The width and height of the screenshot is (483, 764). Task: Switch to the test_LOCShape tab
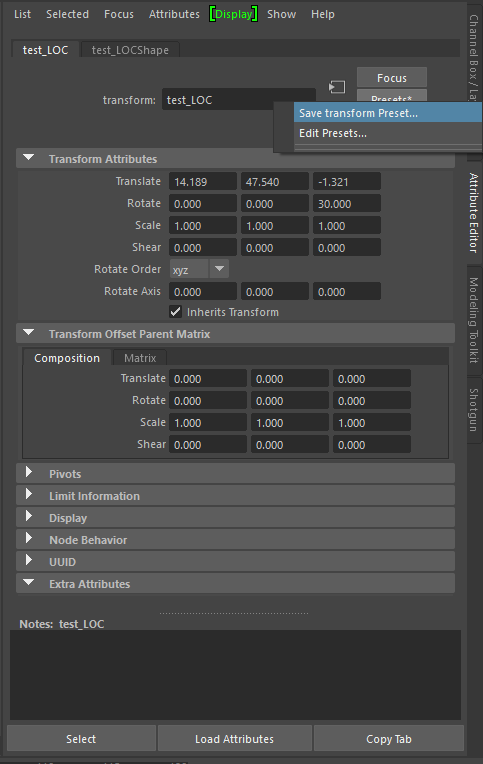pos(130,50)
